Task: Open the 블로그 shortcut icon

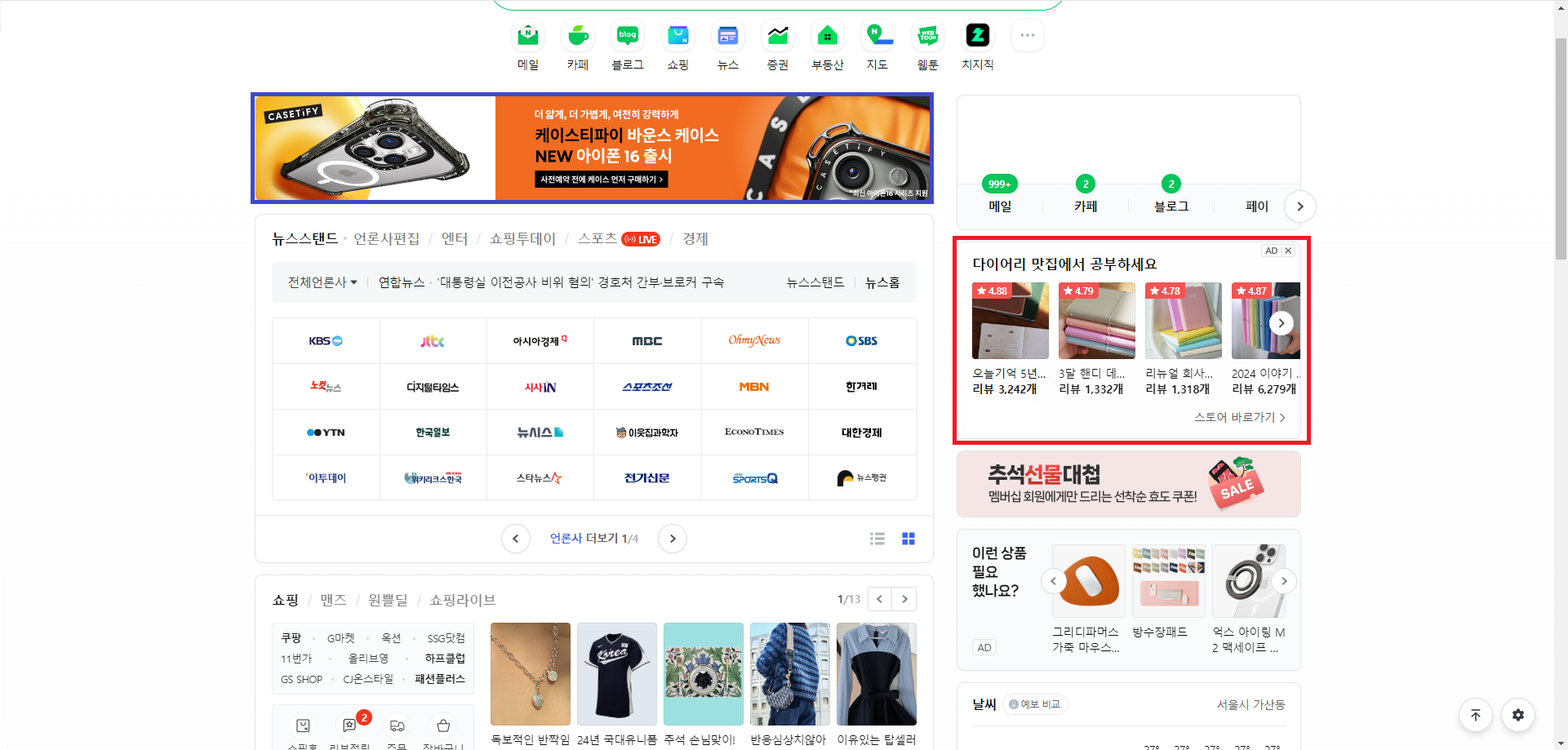Action: point(628,36)
